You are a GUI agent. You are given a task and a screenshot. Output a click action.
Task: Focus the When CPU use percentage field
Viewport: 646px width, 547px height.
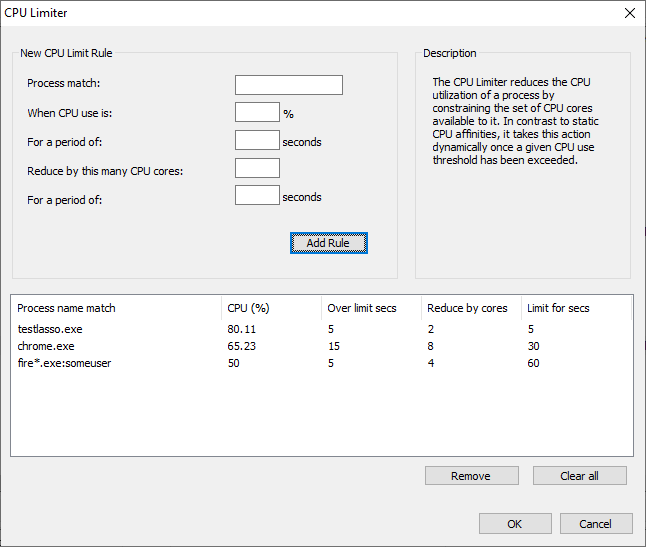pos(256,112)
